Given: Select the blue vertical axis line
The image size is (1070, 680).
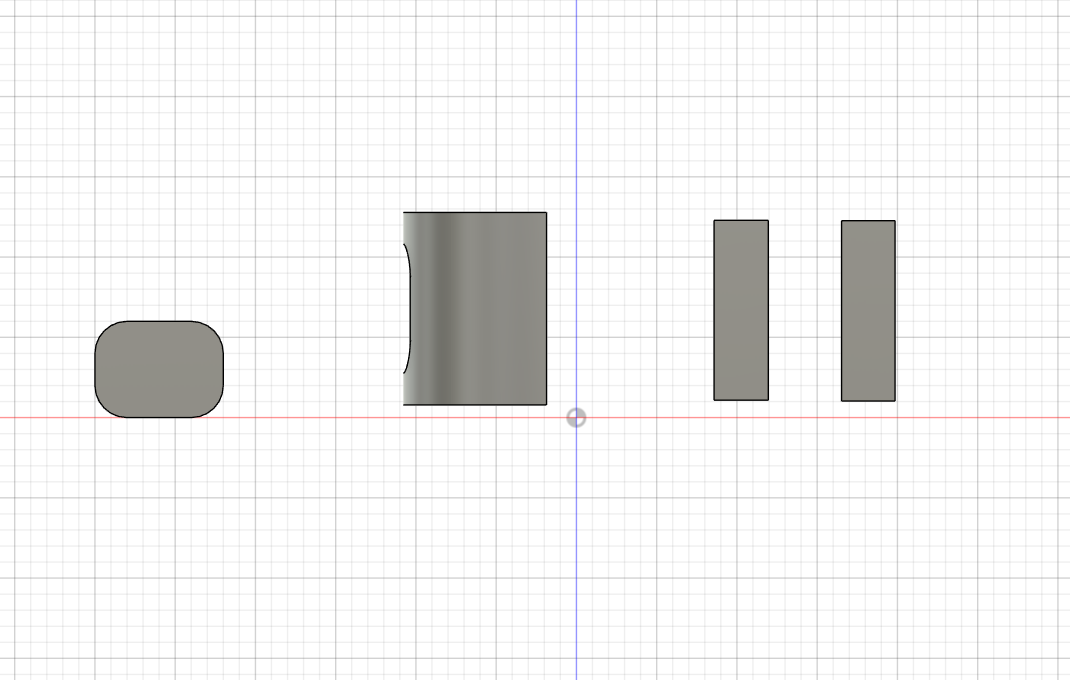Looking at the screenshot, I should pos(576,100).
